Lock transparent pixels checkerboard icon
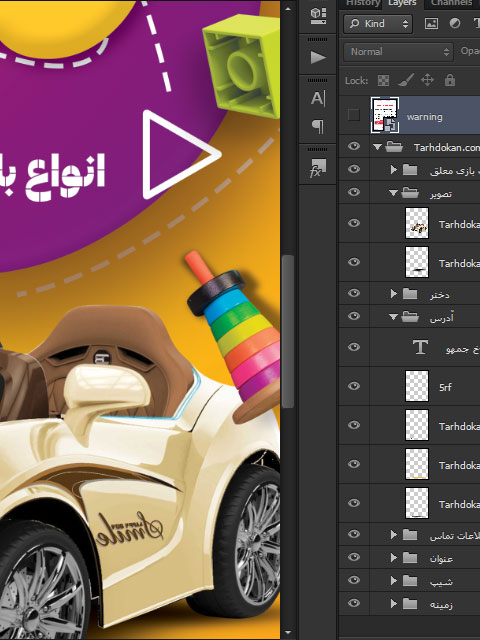Viewport: 480px width, 640px height. pos(383,80)
